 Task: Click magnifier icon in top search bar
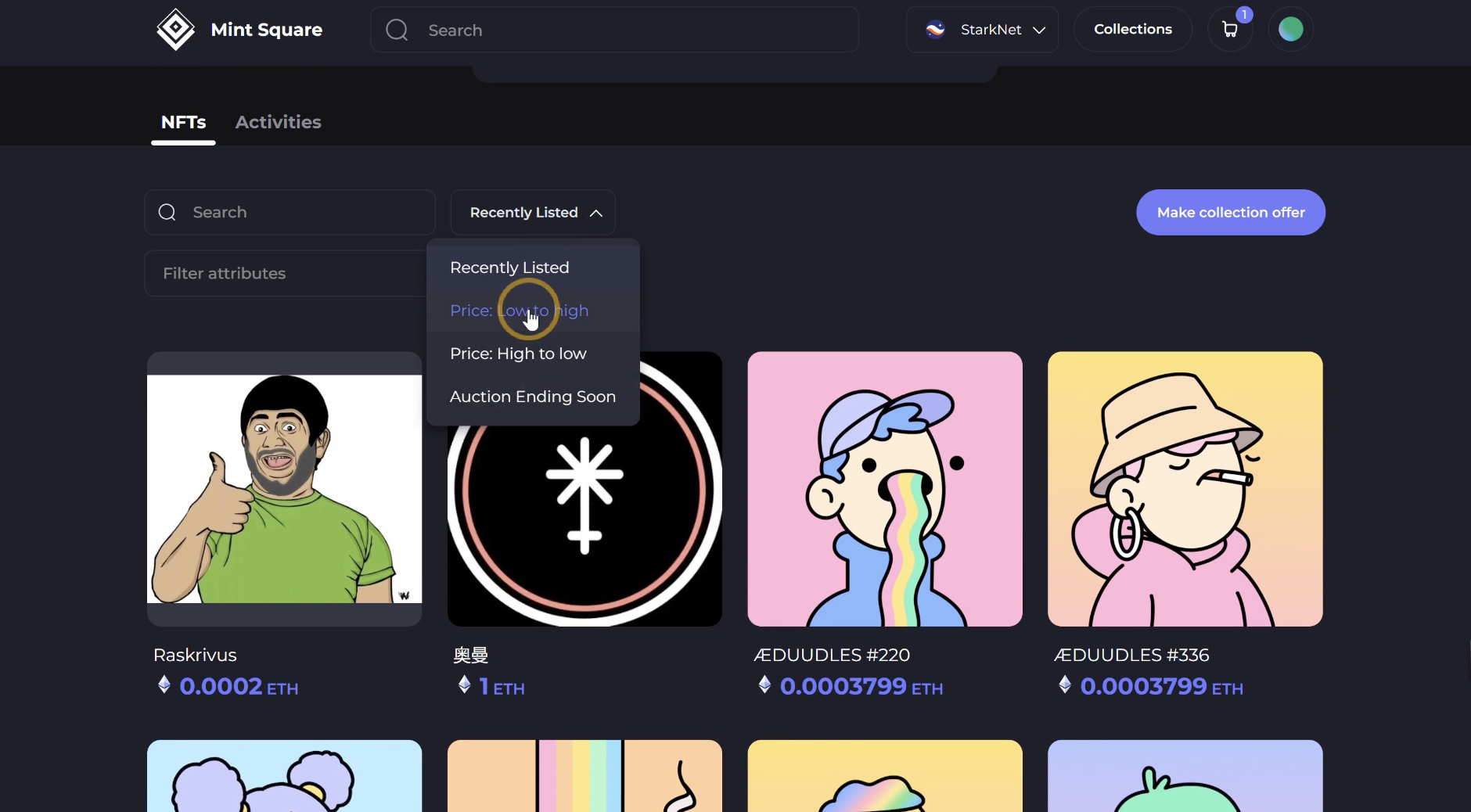[x=397, y=30]
